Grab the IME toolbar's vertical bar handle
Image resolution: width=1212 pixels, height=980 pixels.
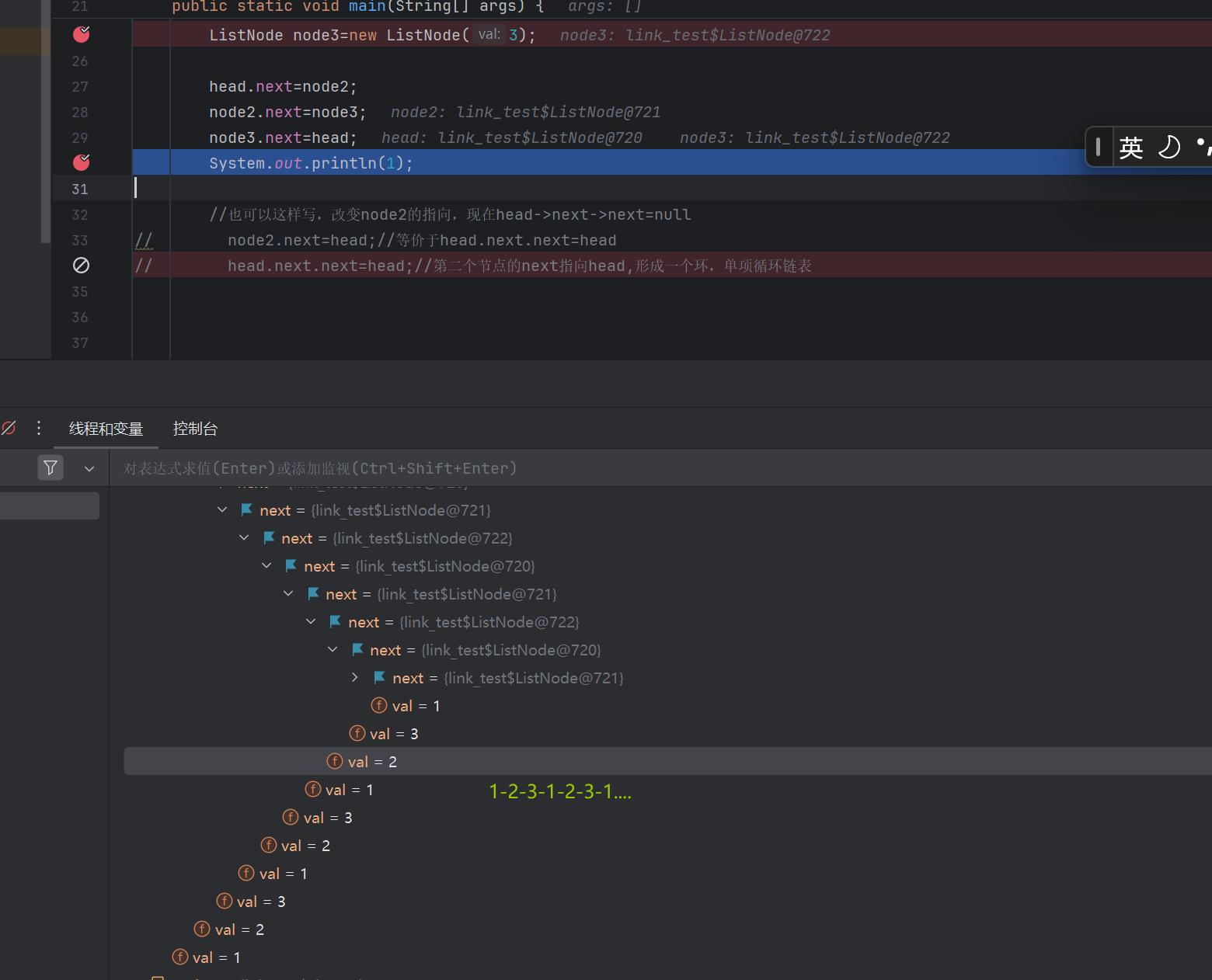(1098, 147)
